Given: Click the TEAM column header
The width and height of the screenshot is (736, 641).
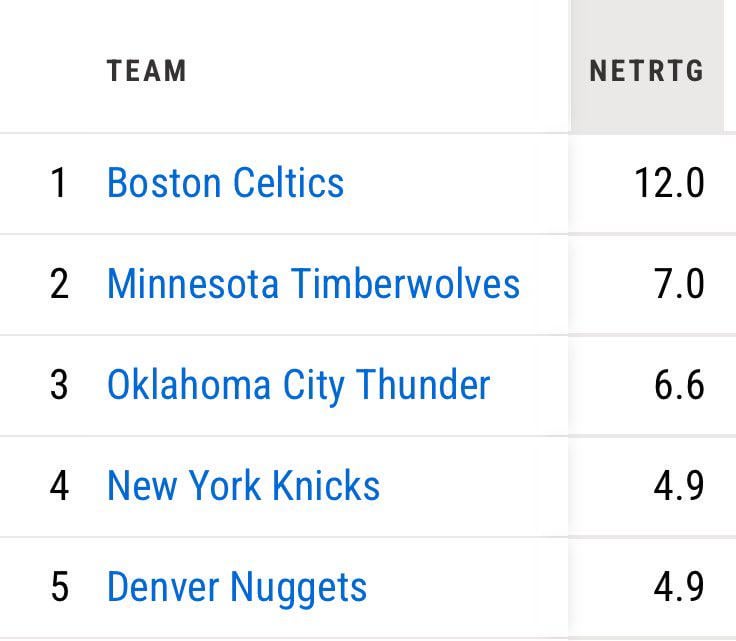Looking at the screenshot, I should (x=147, y=71).
